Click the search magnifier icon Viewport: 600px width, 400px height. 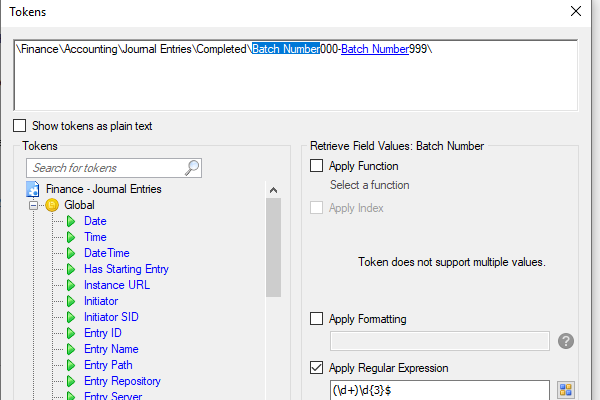point(192,168)
